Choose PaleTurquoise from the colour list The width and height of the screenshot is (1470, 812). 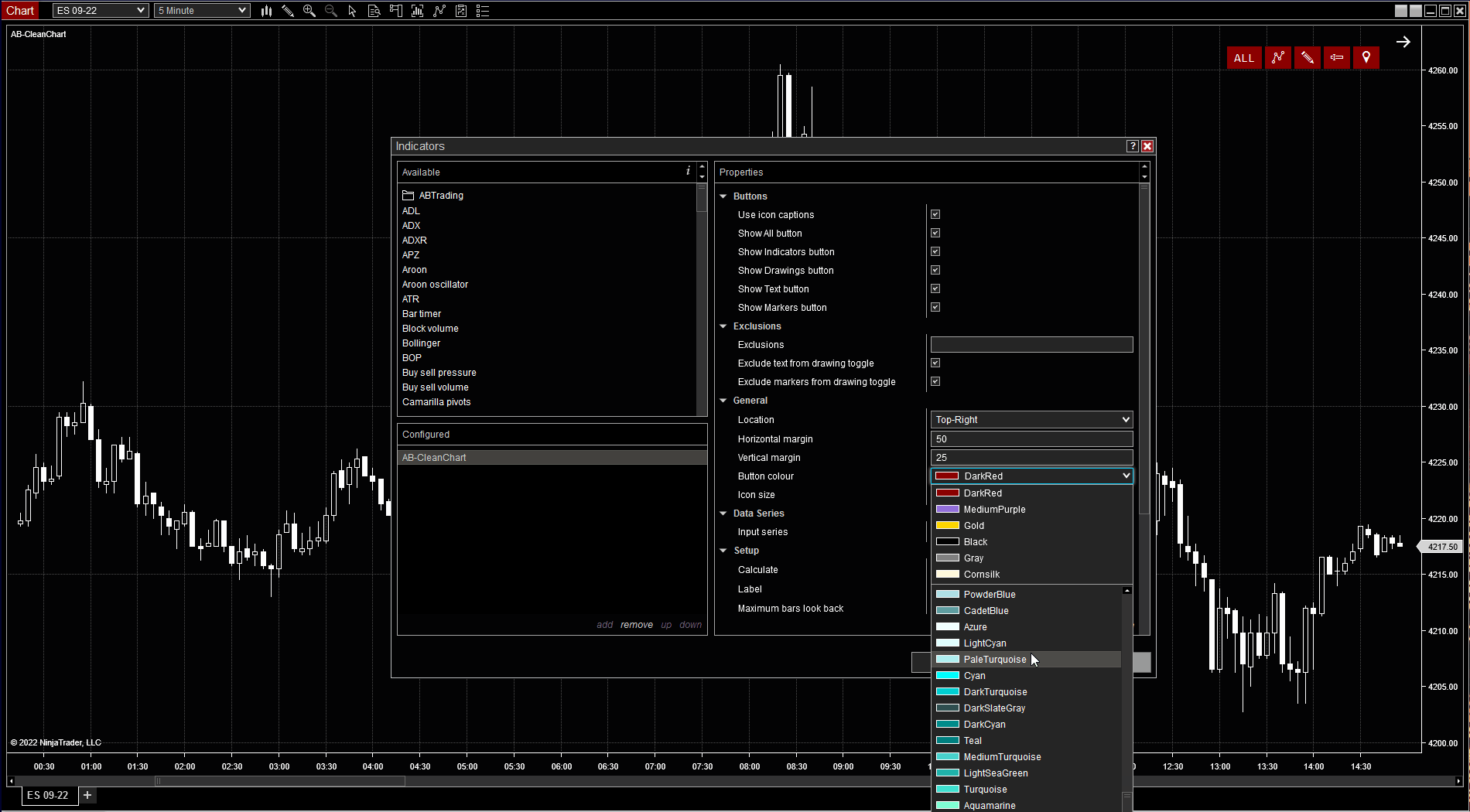pos(995,660)
